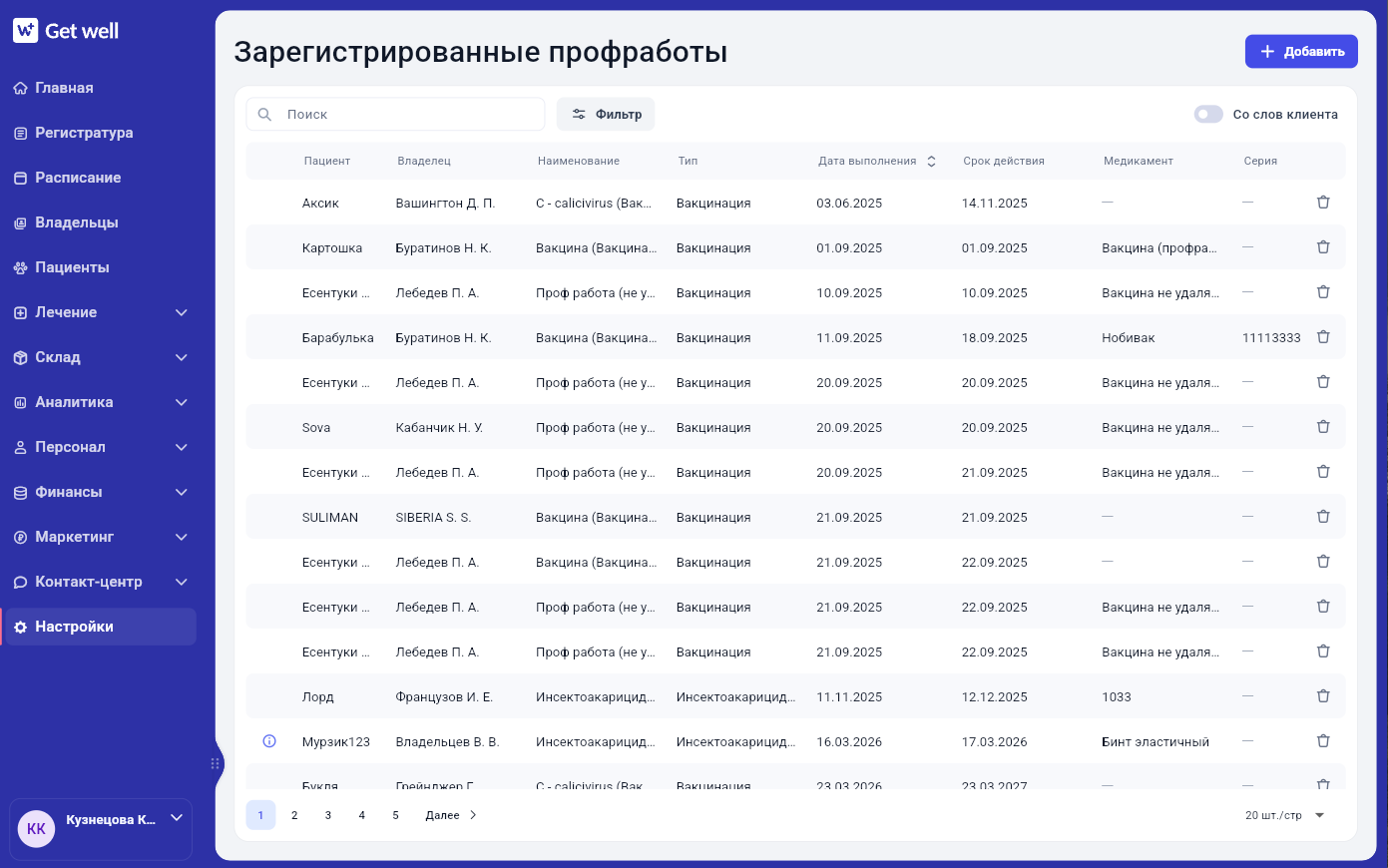Delete the Мурзик123 row using trash icon
1388x868 pixels.
pos(1323,740)
